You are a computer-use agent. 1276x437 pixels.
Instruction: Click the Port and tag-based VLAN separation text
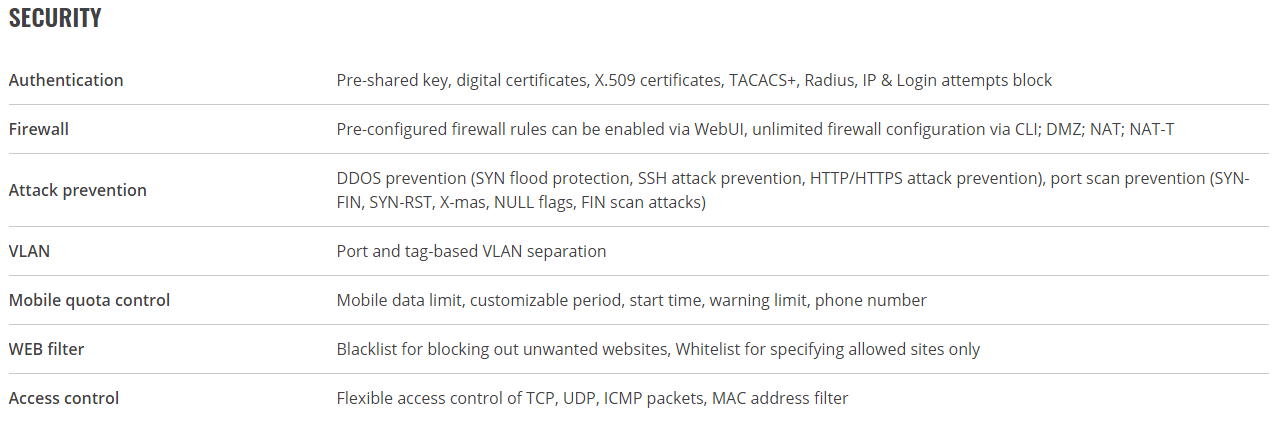coord(471,251)
